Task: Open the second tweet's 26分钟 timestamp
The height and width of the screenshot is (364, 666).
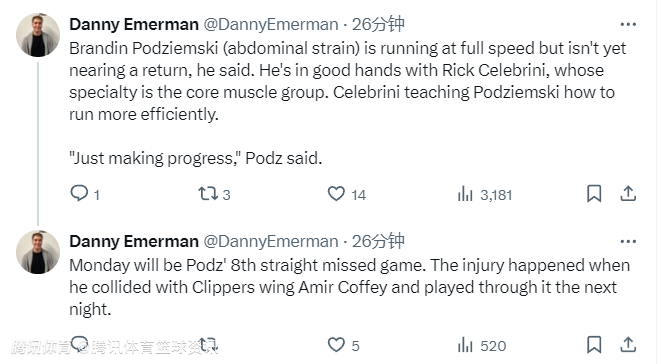Action: (x=378, y=241)
